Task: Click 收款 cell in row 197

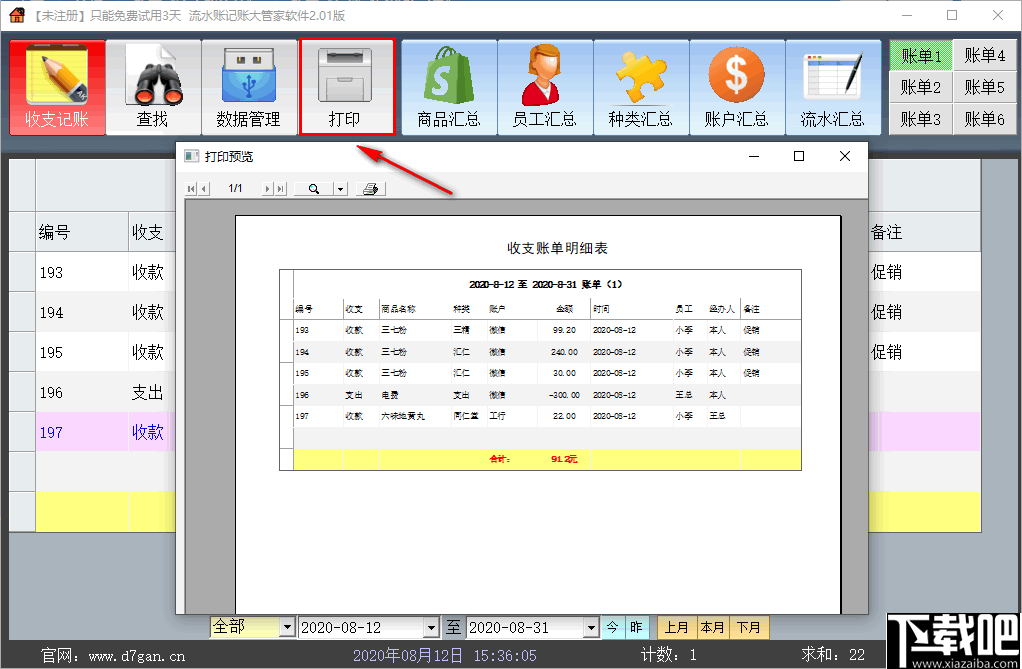Action: click(148, 432)
